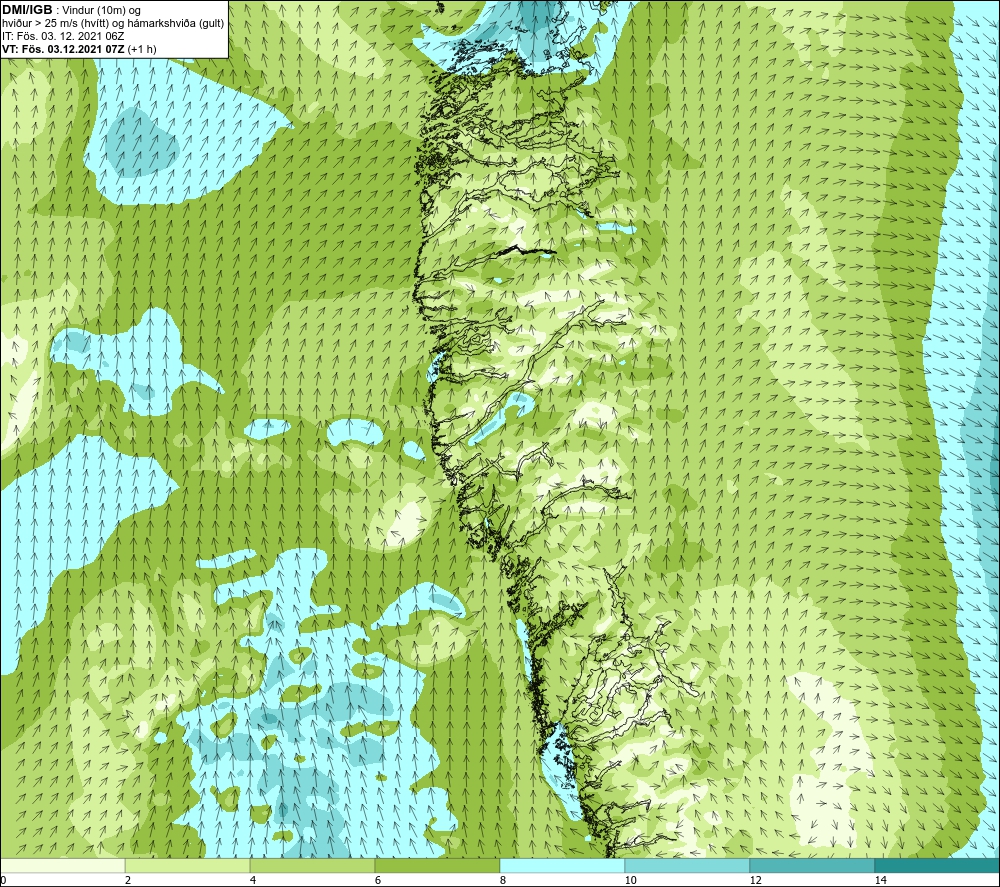The height and width of the screenshot is (887, 1000).
Task: Select the 8–10 m/s light cyan swatch
Action: [x=562, y=865]
